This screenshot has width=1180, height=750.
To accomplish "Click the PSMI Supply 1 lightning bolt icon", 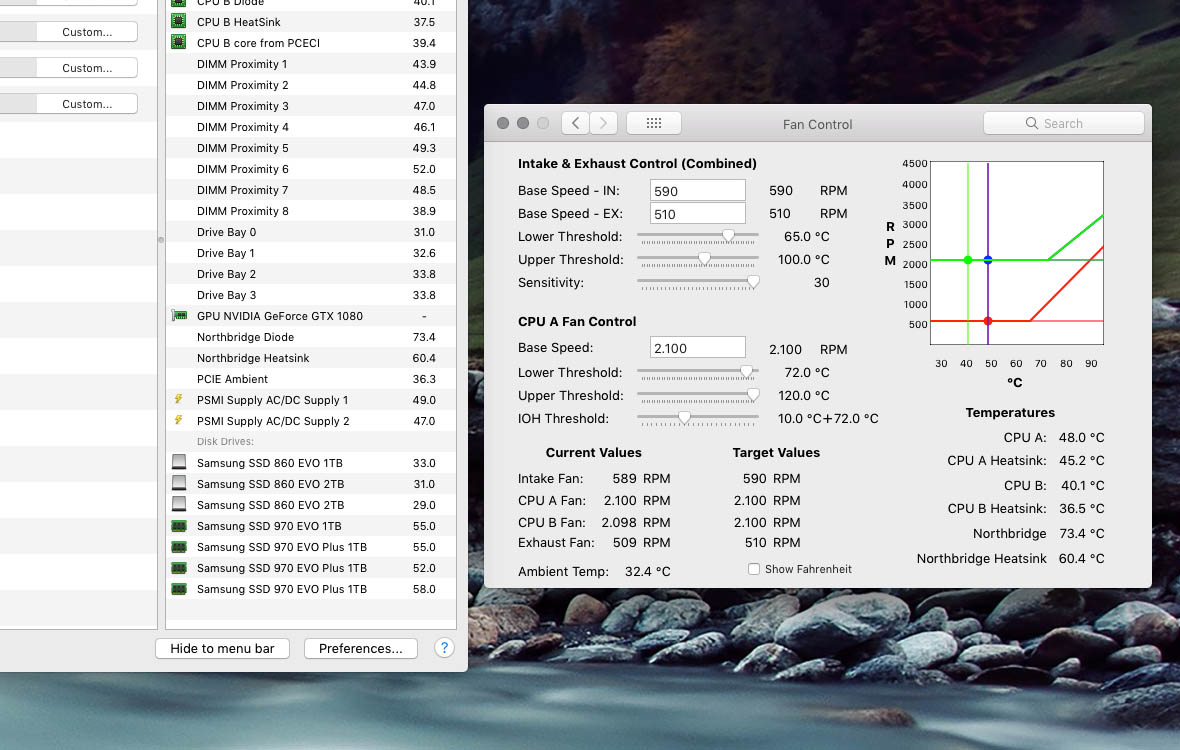I will tap(179, 400).
